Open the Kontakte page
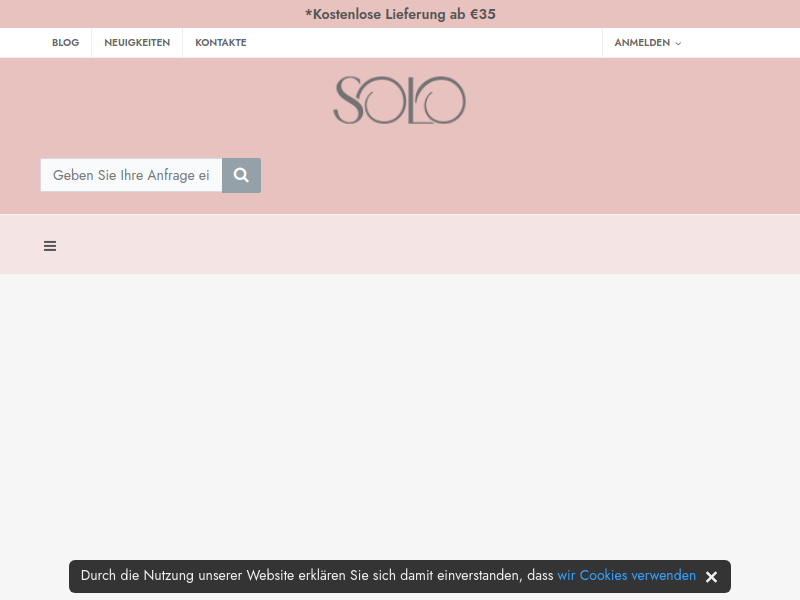Viewport: 800px width, 600px height. (221, 43)
